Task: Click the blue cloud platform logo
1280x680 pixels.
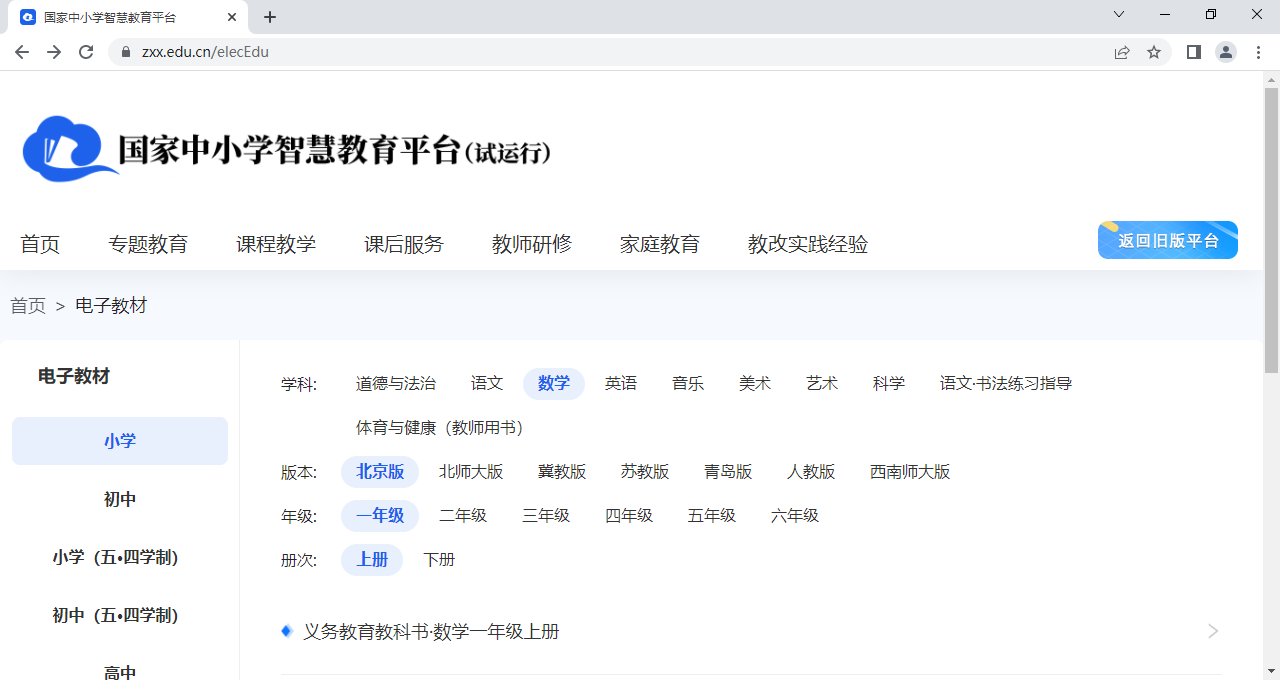Action: [x=70, y=148]
